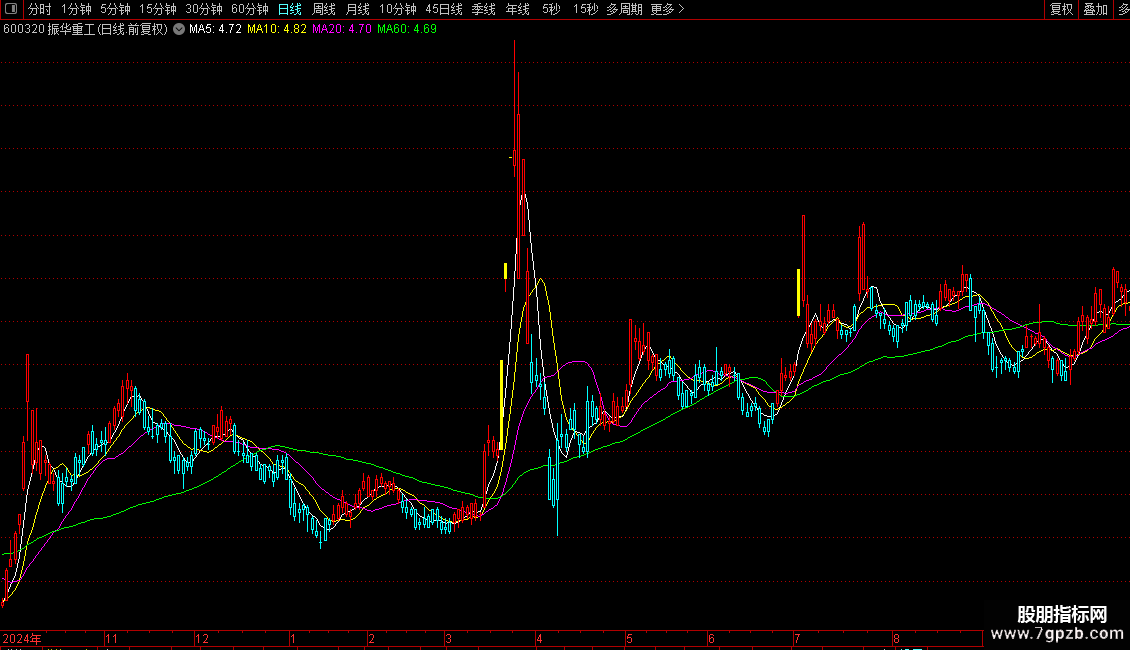Toggle the side panel icon at toolbar start

[11, 9]
